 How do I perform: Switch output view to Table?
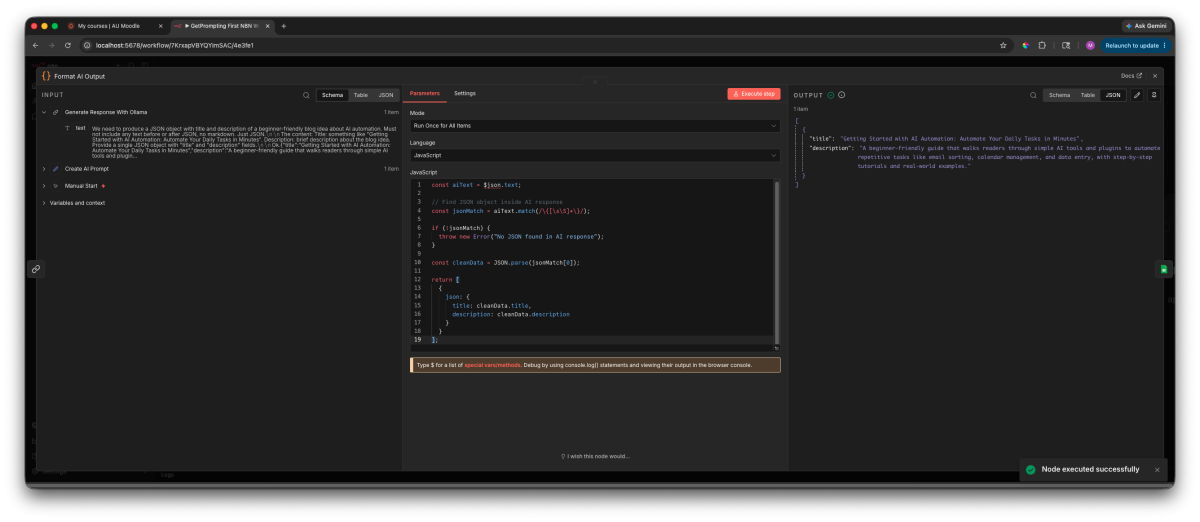[x=1087, y=95]
